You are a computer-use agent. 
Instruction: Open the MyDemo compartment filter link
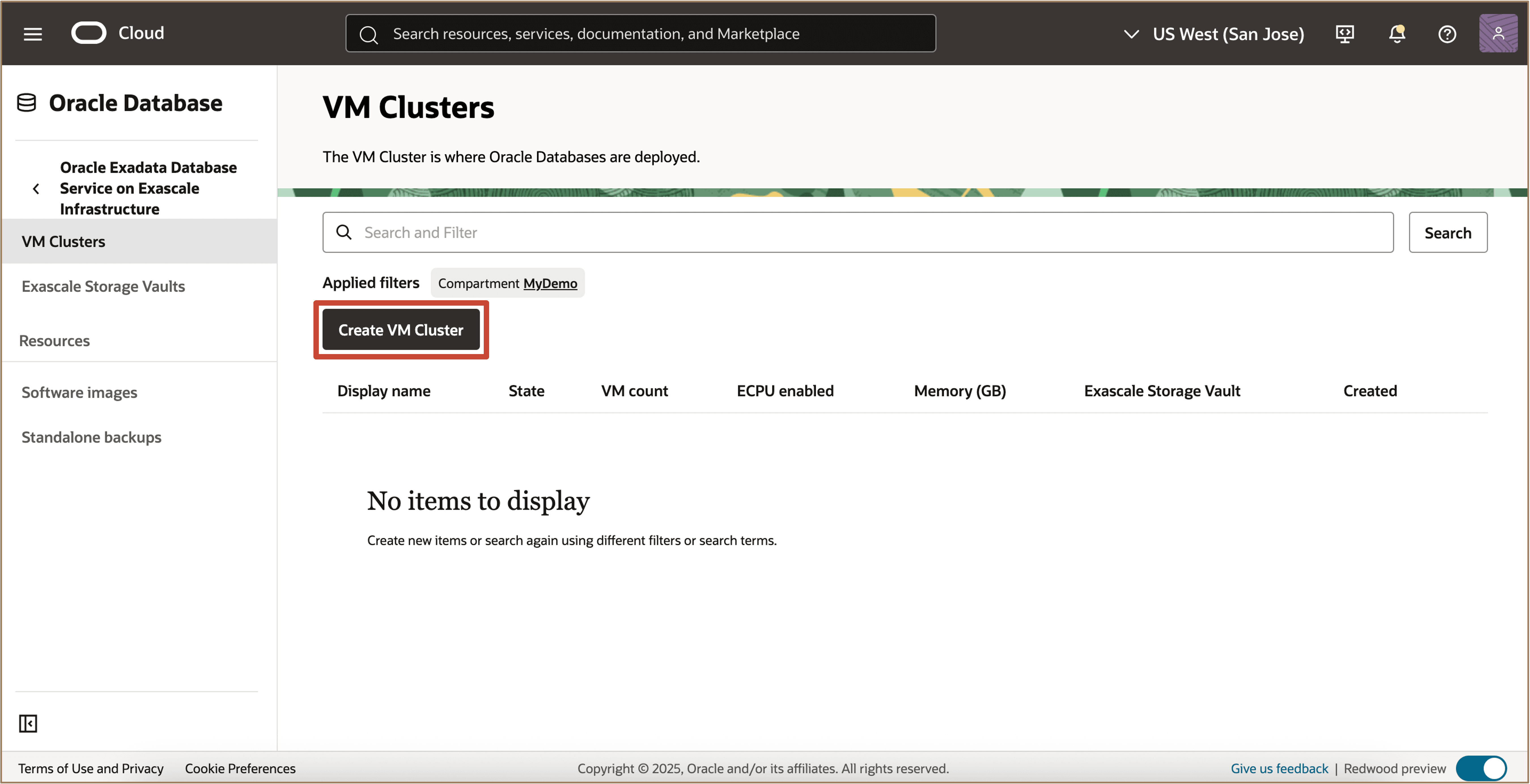550,283
